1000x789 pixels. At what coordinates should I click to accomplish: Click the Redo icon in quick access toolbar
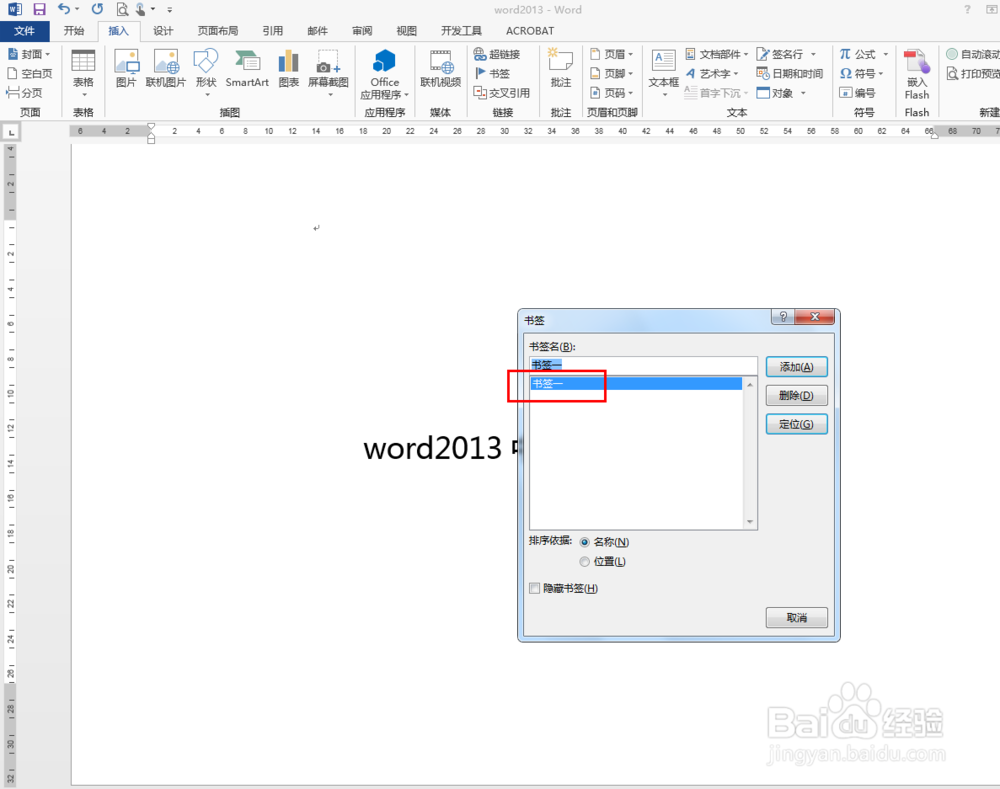97,9
